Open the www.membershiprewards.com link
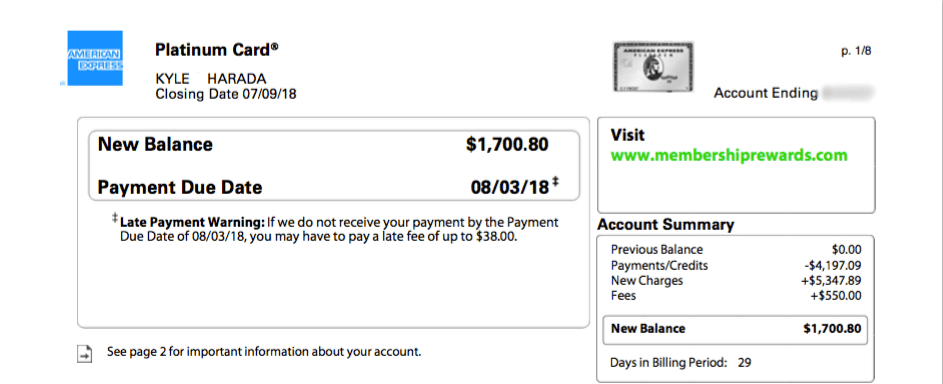The image size is (943, 384). [x=729, y=156]
